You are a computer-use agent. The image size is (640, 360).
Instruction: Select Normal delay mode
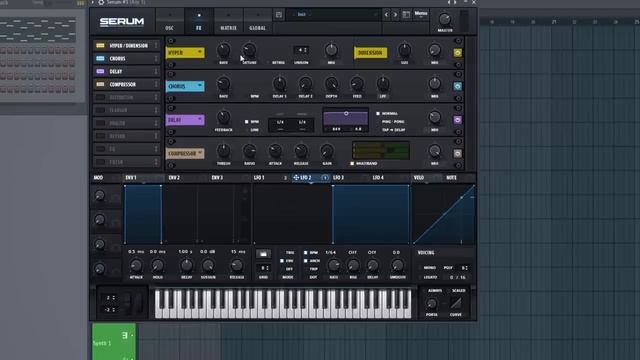pos(378,113)
